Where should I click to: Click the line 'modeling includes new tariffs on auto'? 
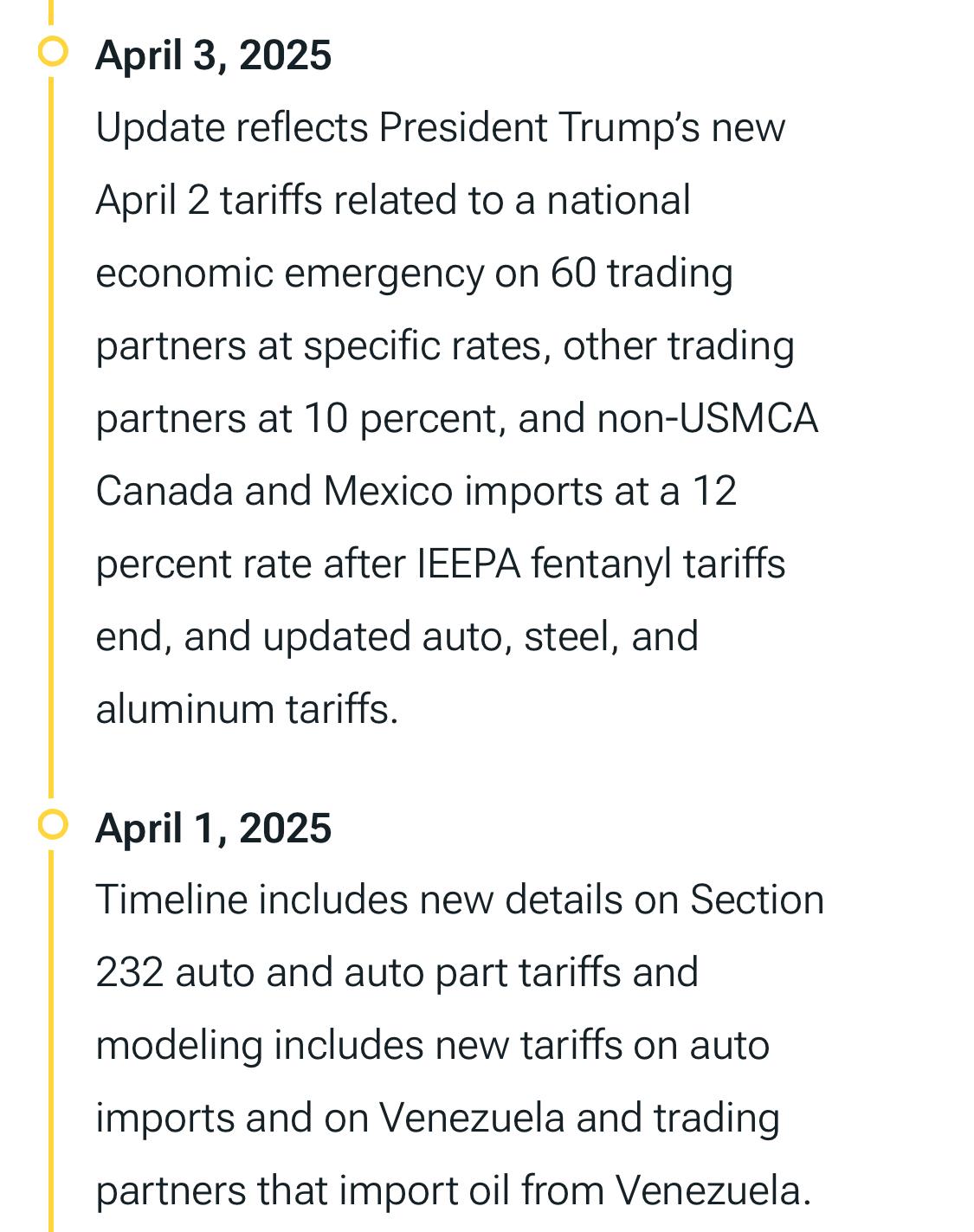tap(433, 1046)
